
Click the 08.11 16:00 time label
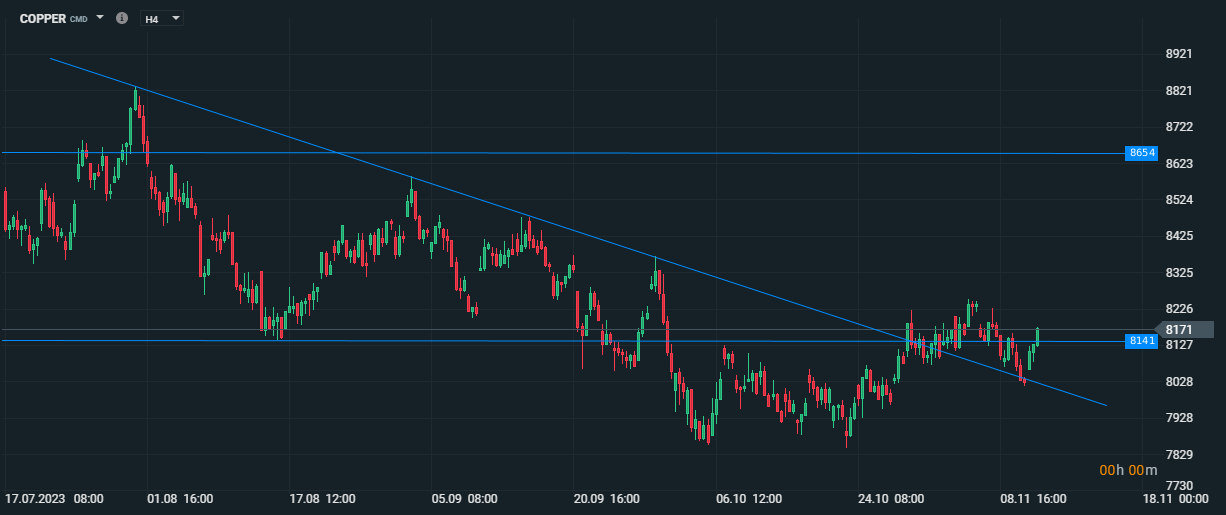[x=1033, y=498]
